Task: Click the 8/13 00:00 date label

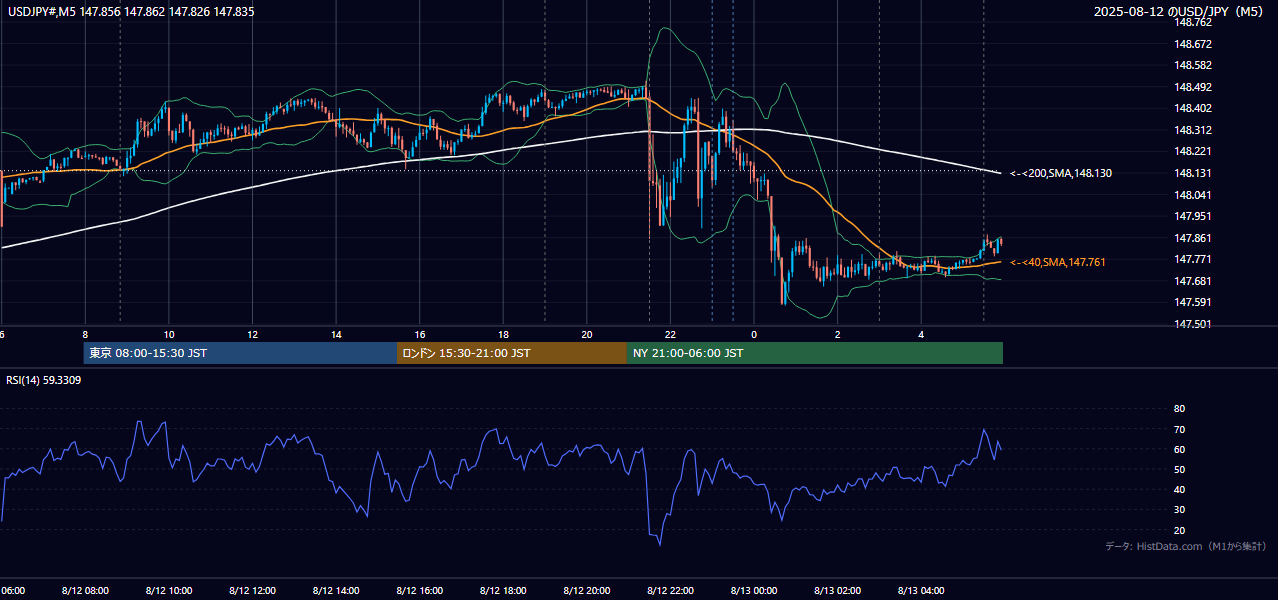Action: pyautogui.click(x=754, y=591)
